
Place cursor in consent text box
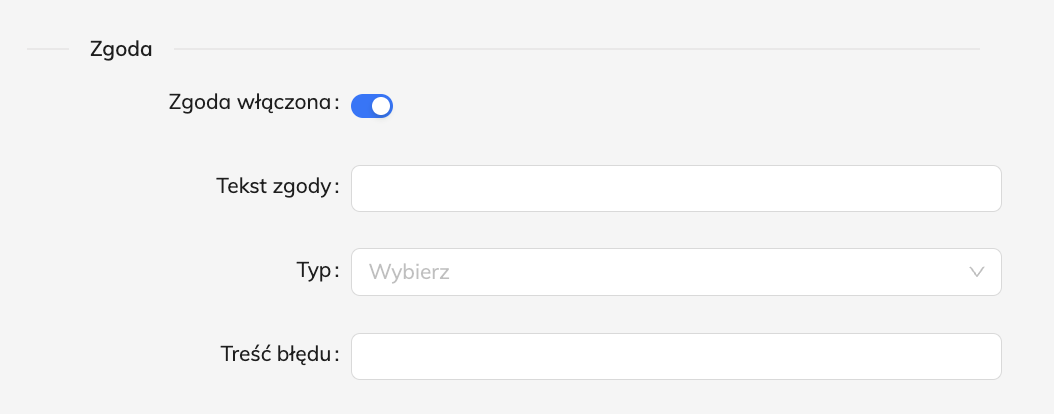pos(676,189)
